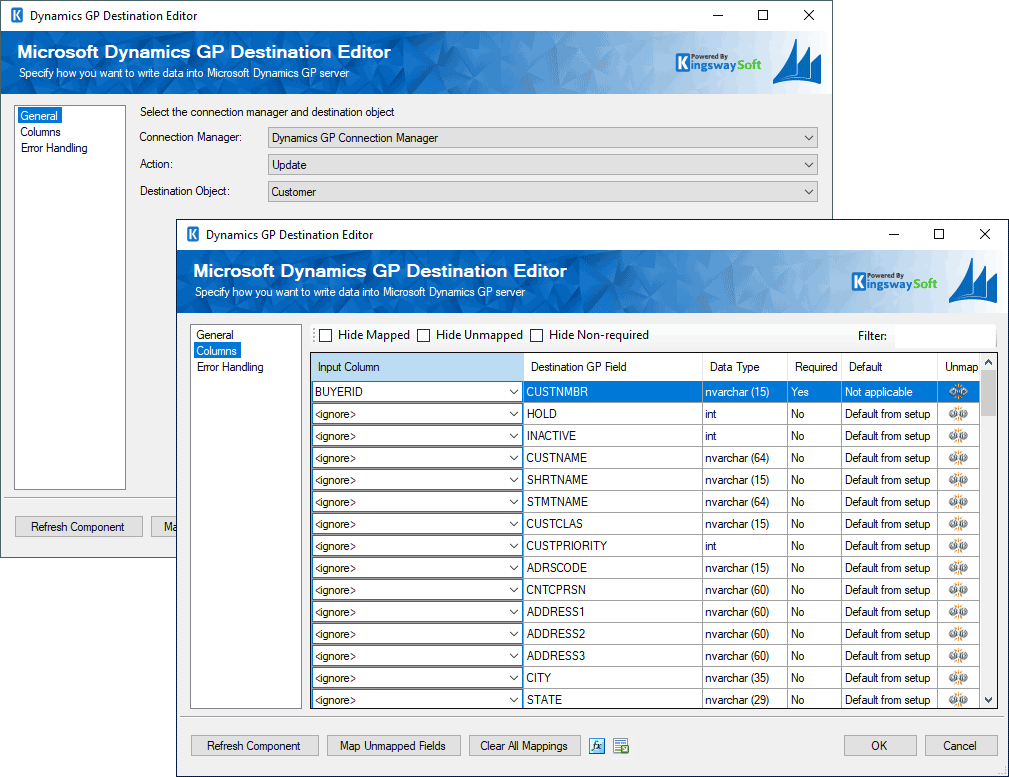Click the unmap icon for CUSTCLAS row

click(958, 524)
